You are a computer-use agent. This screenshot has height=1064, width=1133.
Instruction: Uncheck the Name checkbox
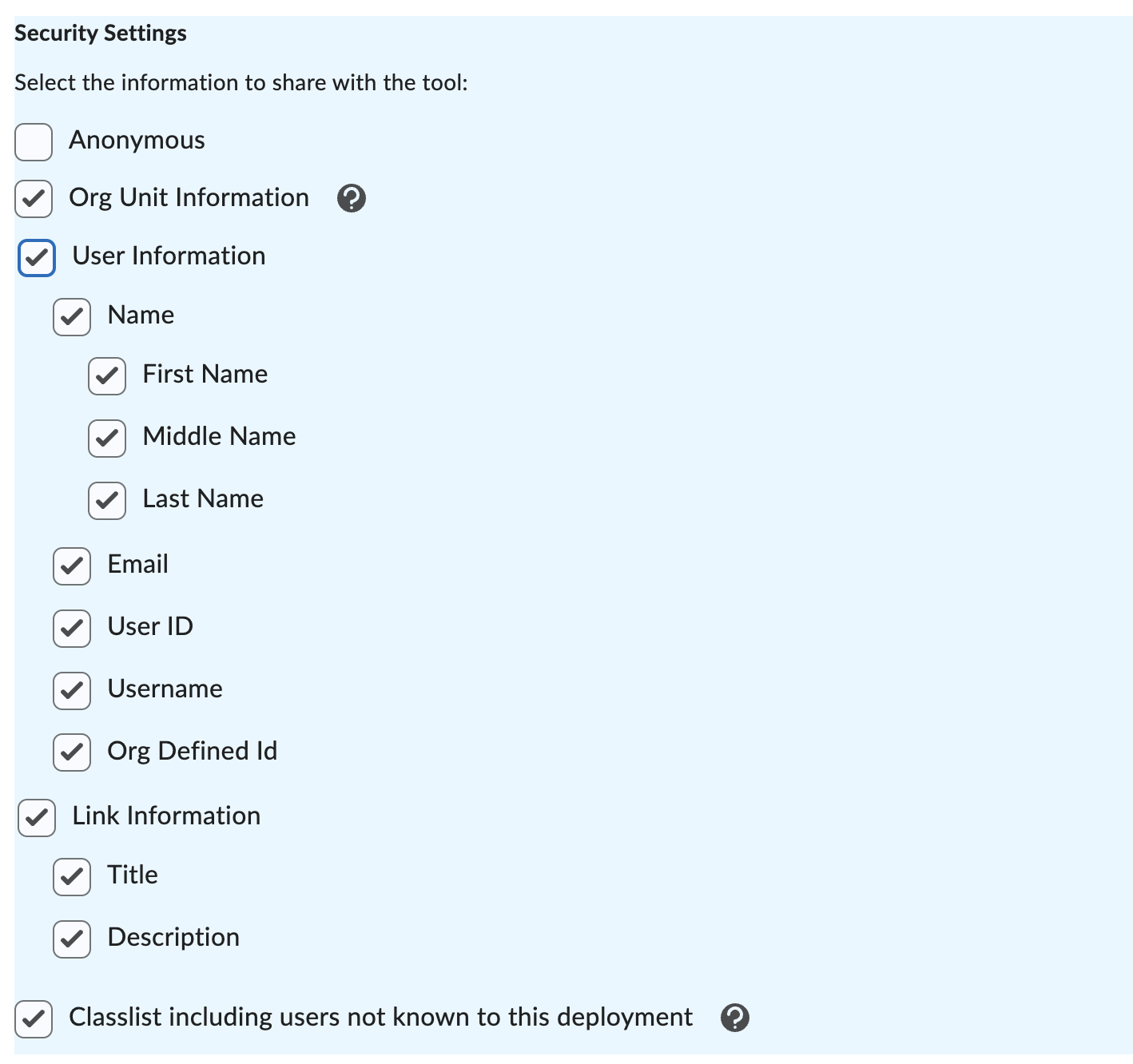click(x=72, y=317)
